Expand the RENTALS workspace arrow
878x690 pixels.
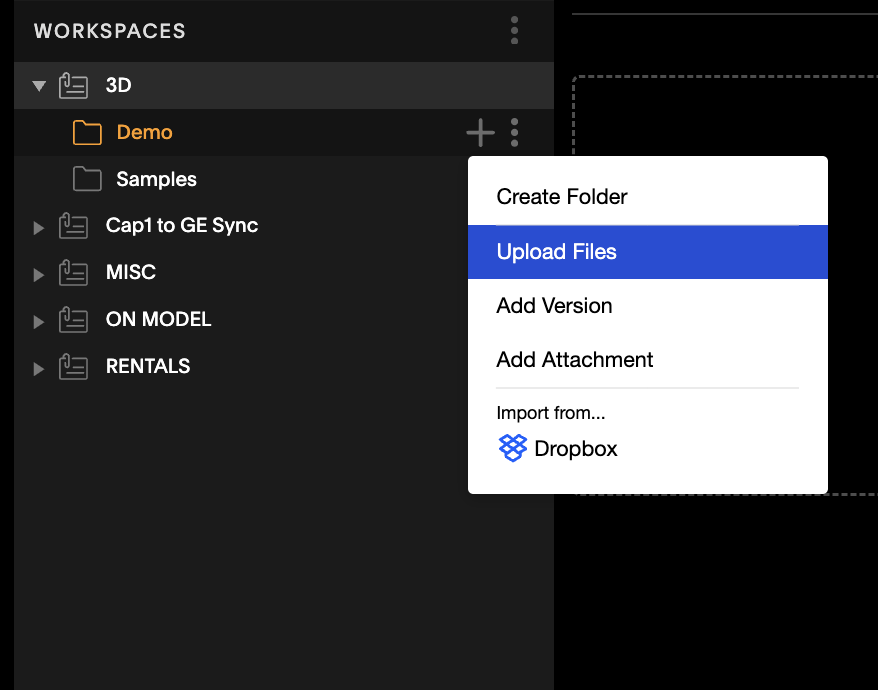pos(38,369)
